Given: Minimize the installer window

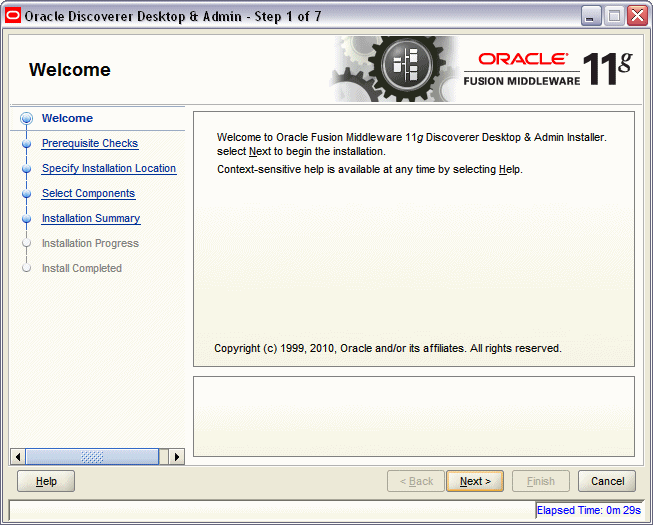Looking at the screenshot, I should [590, 16].
